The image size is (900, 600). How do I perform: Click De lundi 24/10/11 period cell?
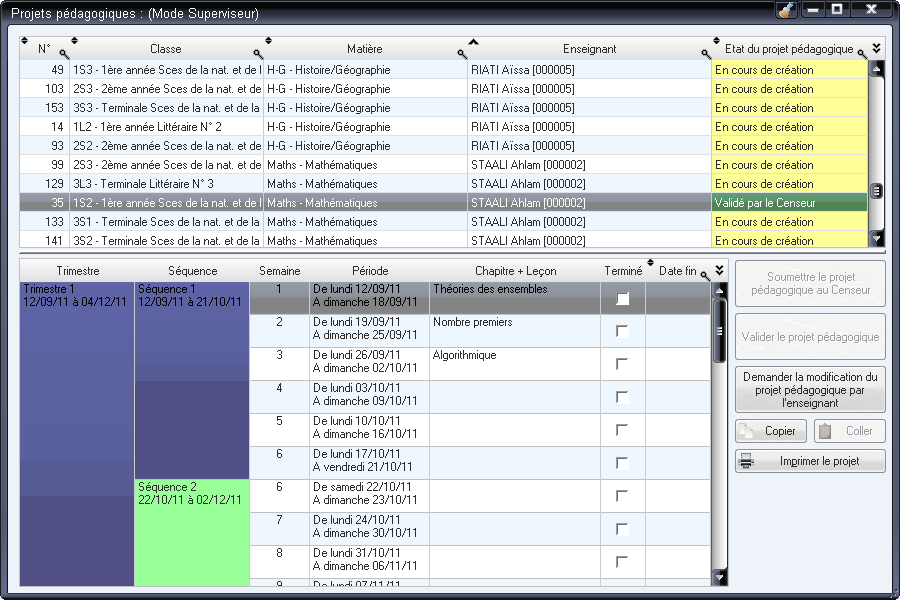370,529
